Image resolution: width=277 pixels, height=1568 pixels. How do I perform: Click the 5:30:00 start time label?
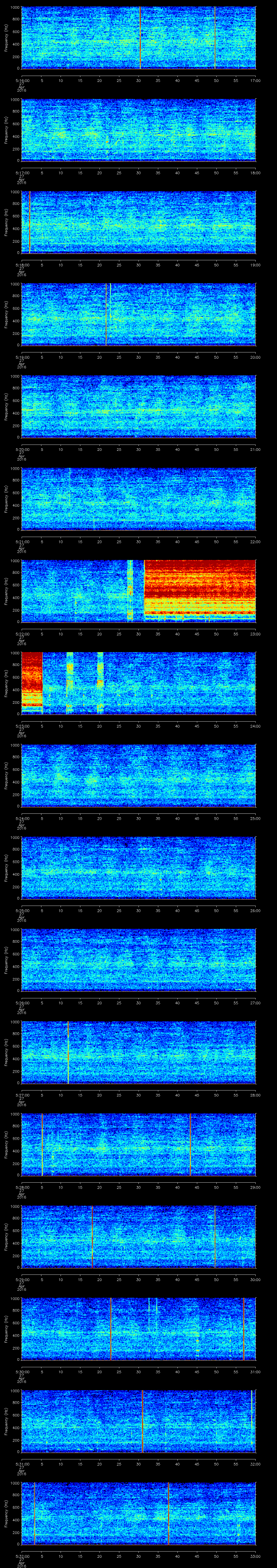click(x=22, y=1371)
